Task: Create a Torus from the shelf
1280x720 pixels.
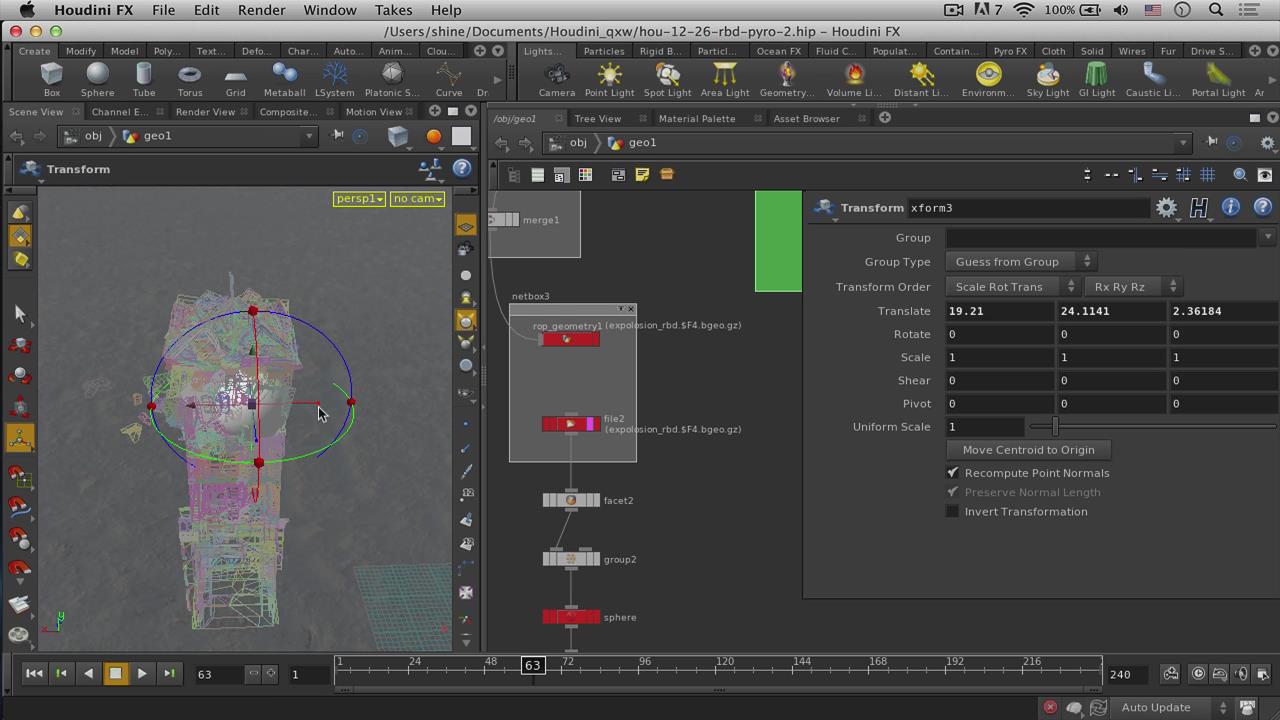Action: click(x=190, y=80)
